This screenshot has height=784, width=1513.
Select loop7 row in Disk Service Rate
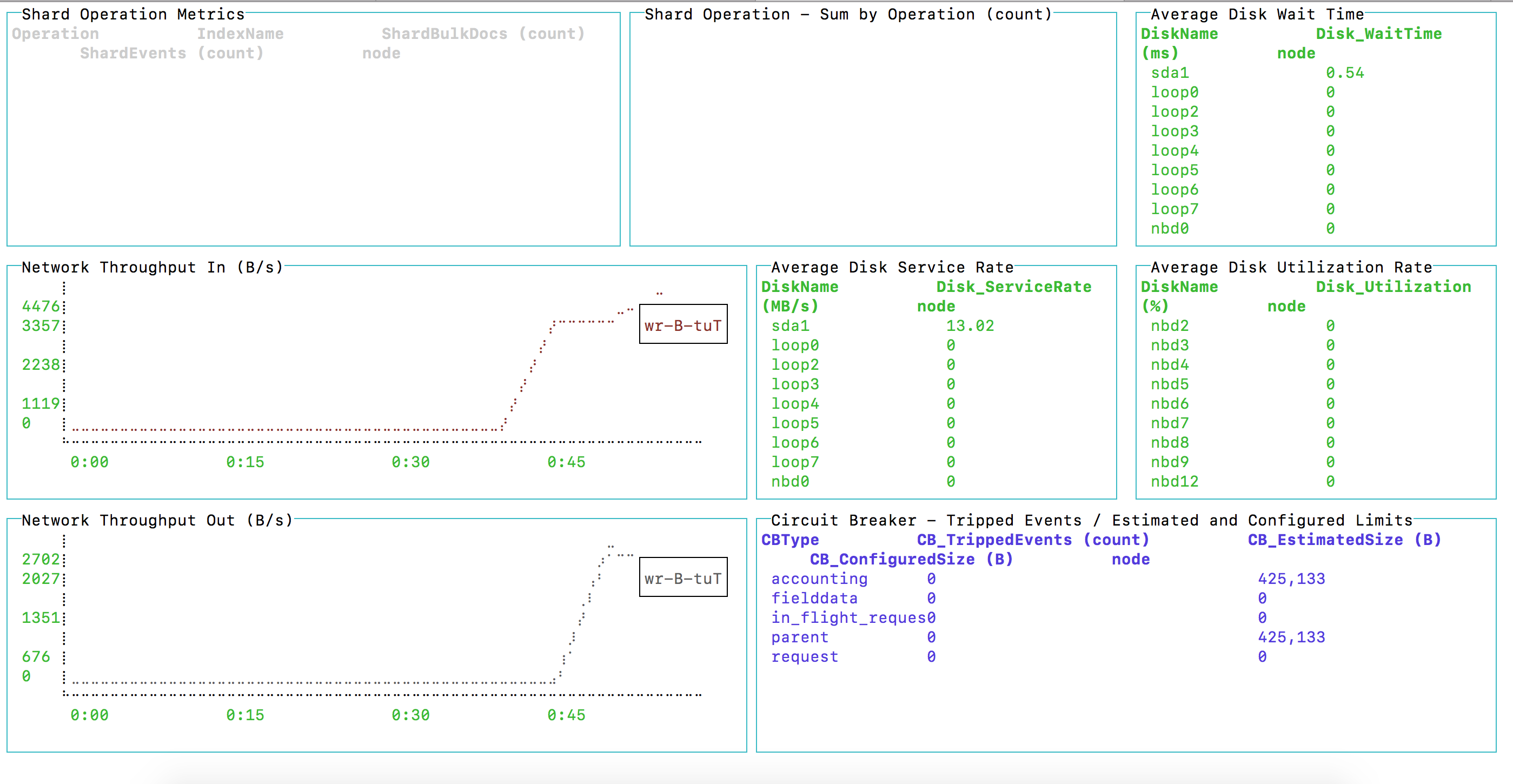[x=795, y=462]
